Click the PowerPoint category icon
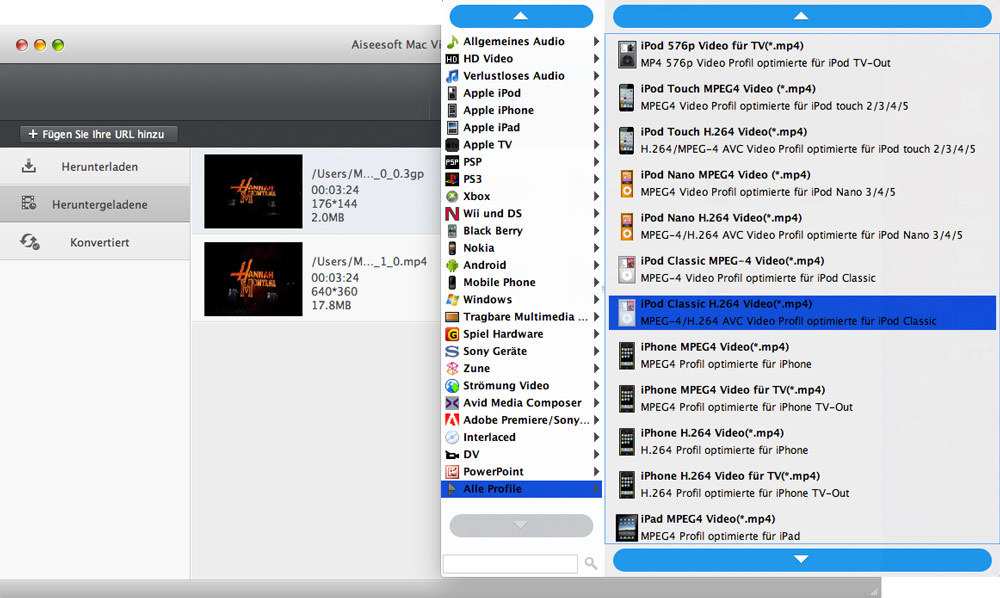Viewport: 1000px width, 598px height. (452, 472)
